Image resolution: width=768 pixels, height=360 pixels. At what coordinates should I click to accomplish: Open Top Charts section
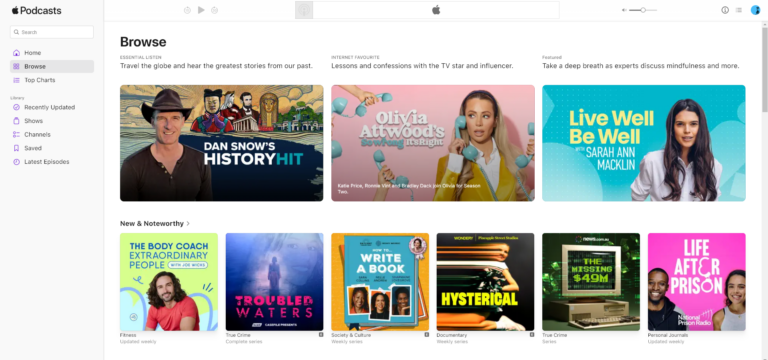(52, 80)
